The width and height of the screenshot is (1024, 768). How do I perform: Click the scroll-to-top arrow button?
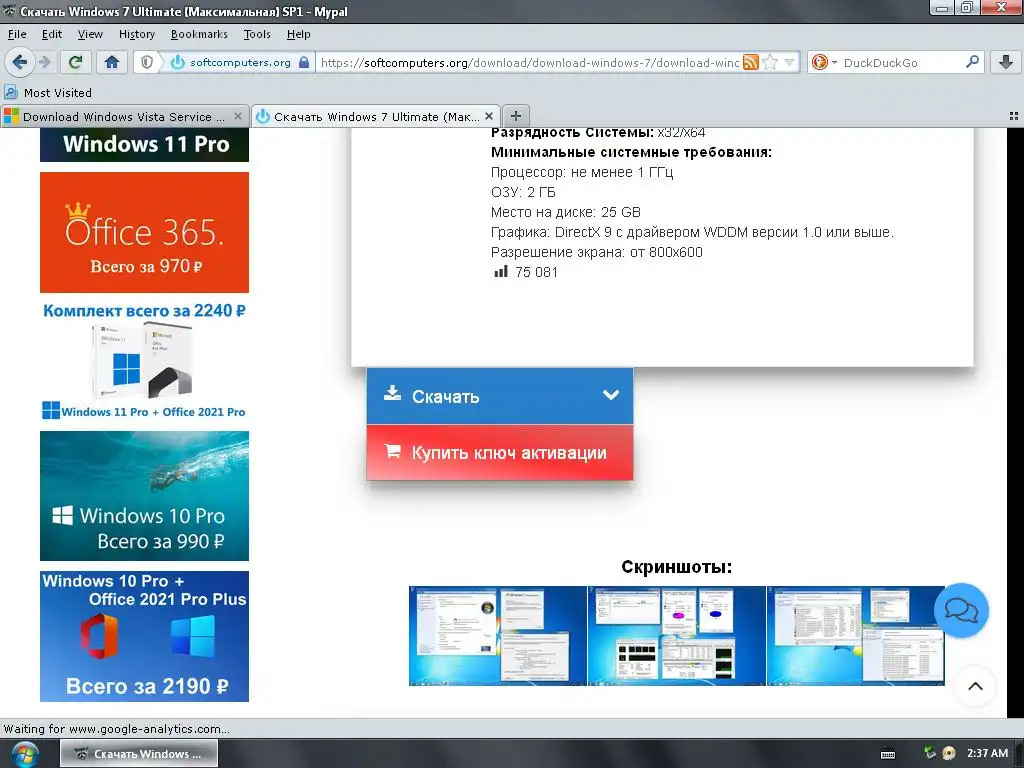coord(975,686)
